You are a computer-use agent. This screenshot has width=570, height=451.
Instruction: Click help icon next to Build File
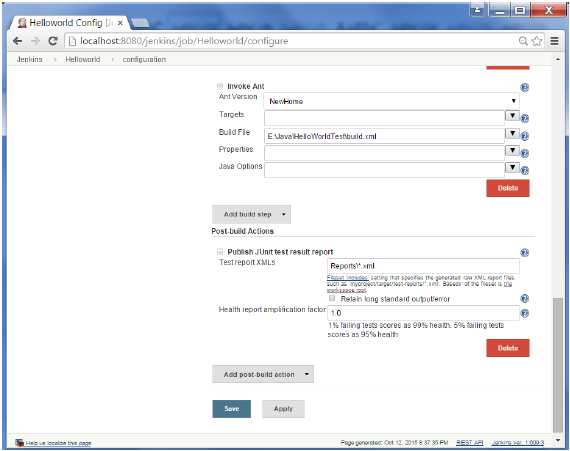pos(524,136)
